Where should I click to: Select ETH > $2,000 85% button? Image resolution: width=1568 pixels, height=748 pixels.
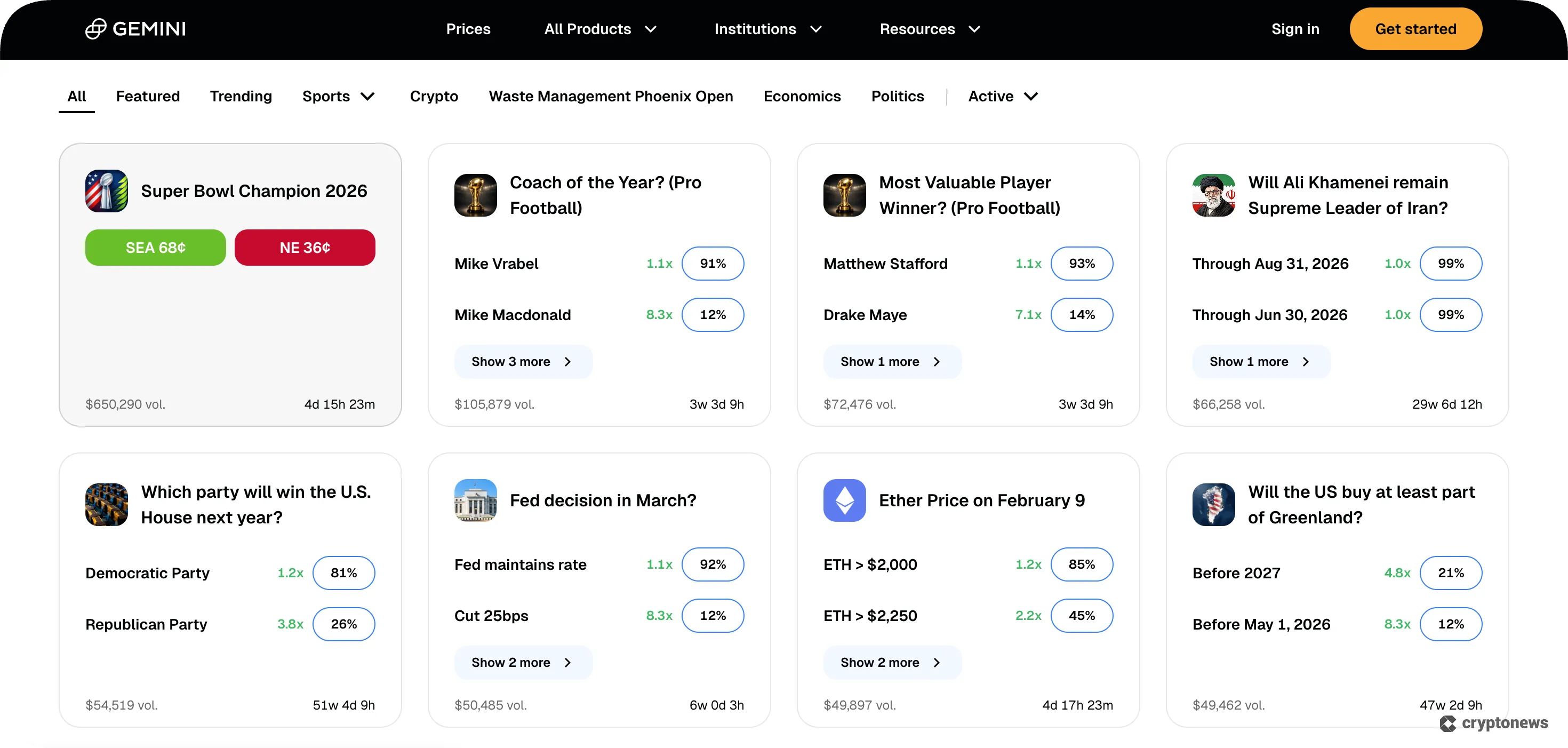1081,564
